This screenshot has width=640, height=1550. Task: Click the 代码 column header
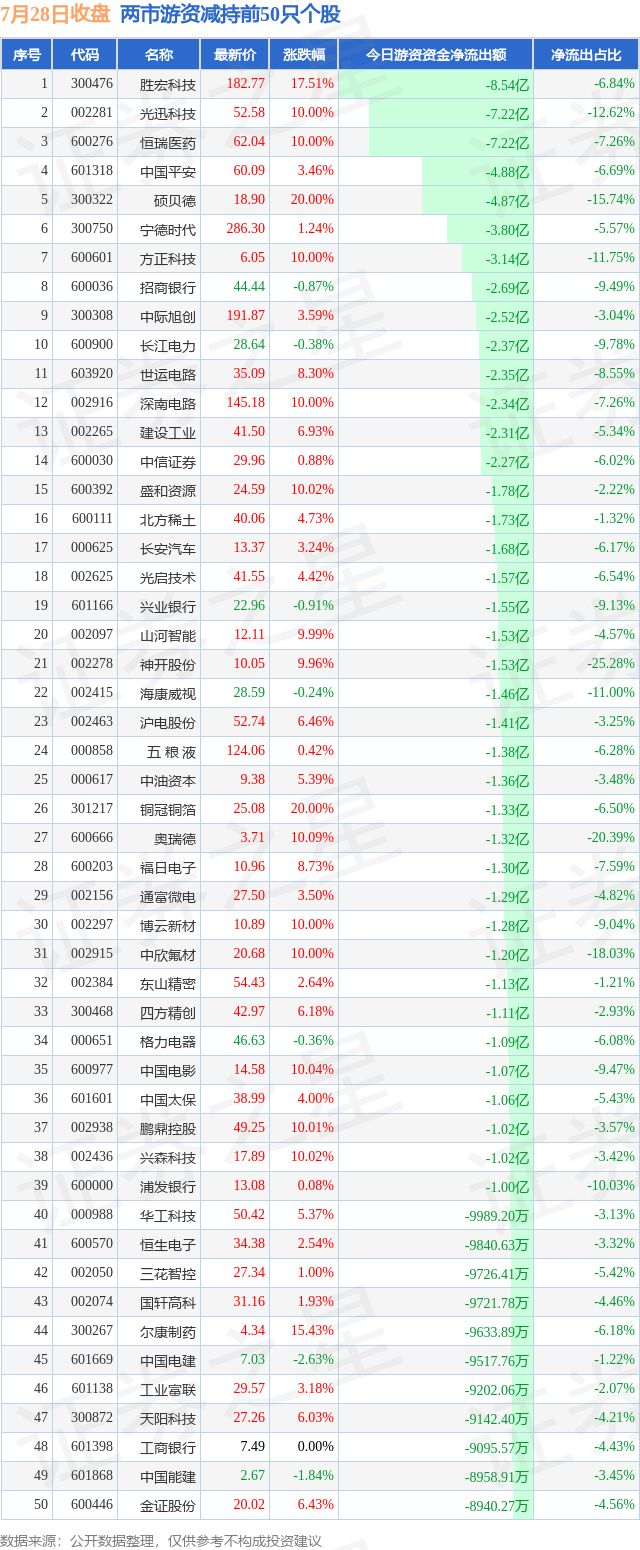pos(86,55)
